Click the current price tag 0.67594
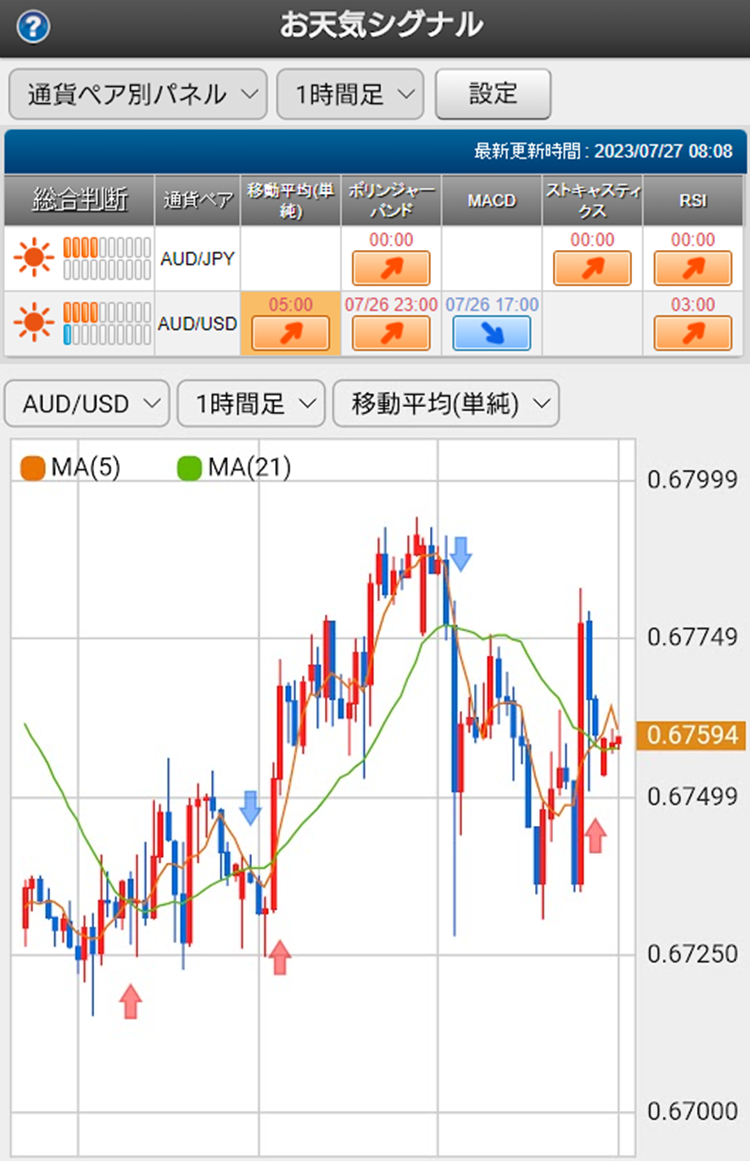750x1161 pixels. pos(691,735)
